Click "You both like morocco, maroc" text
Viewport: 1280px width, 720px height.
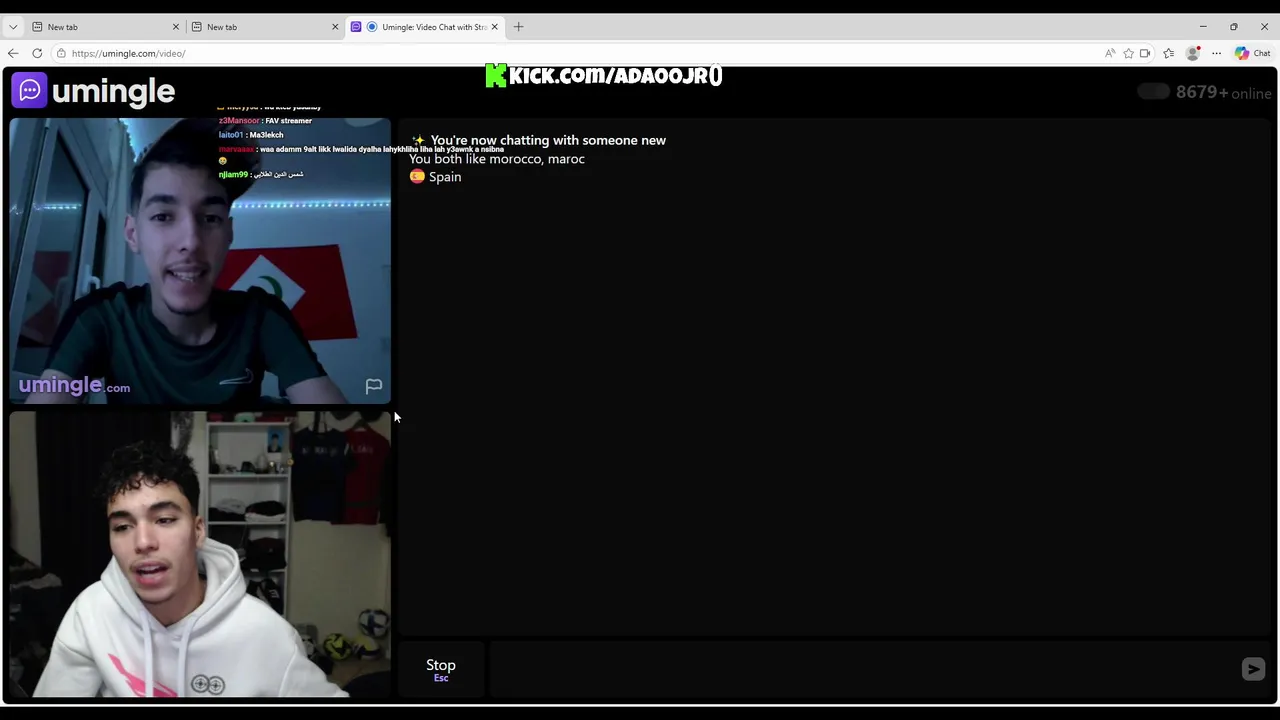(497, 159)
